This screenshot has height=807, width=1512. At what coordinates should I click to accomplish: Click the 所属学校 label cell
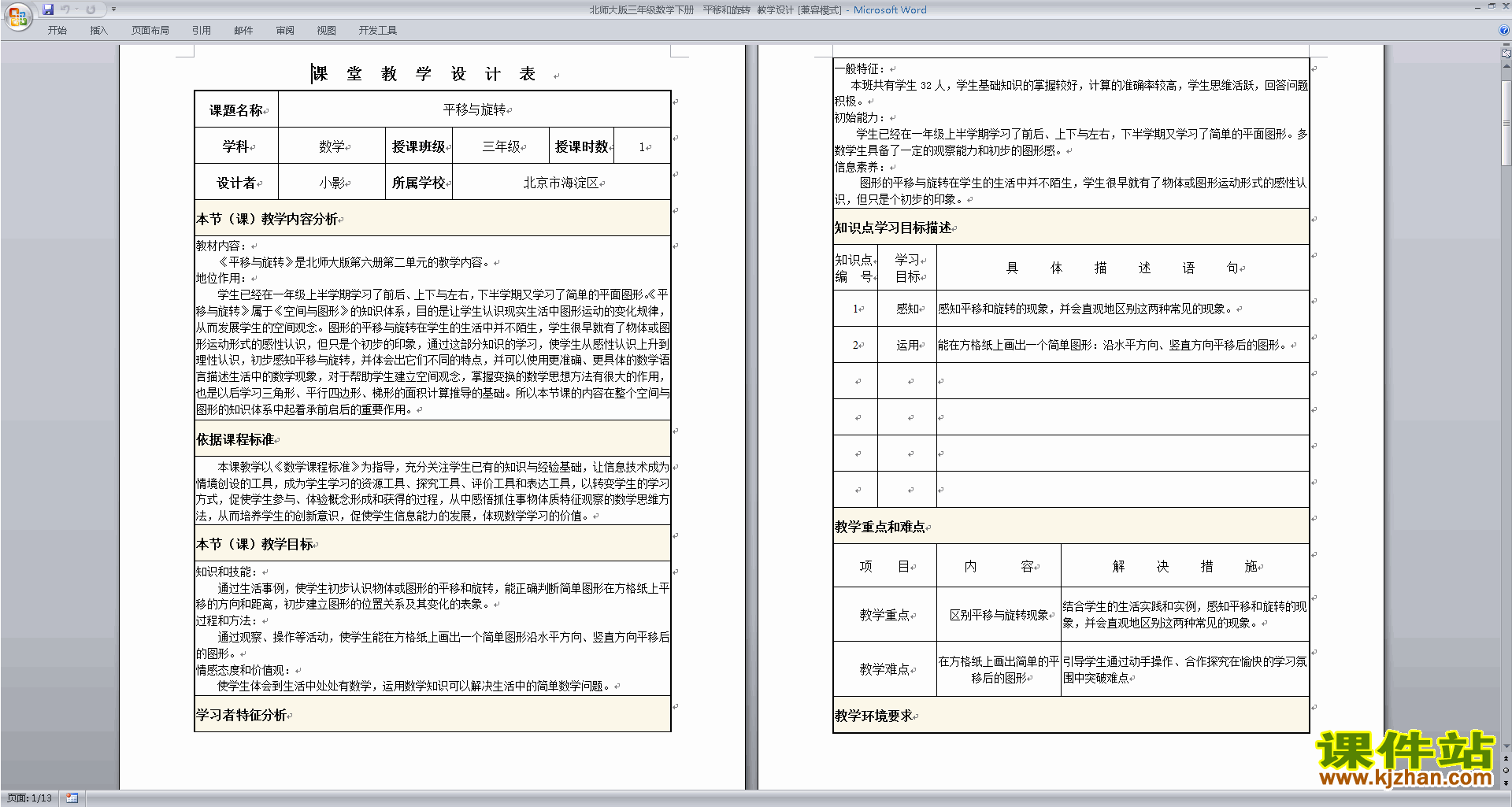[419, 183]
